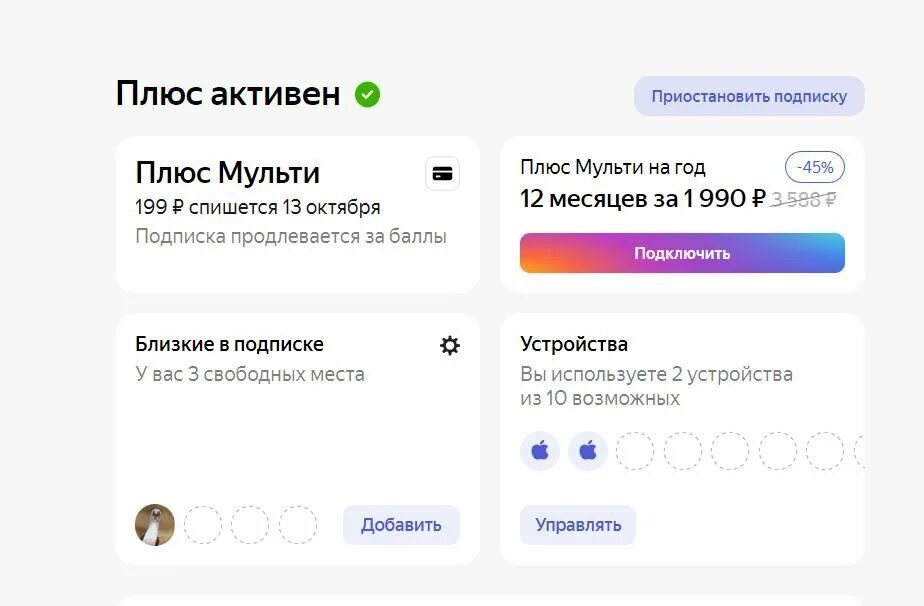Click the second empty family member slot
Viewport: 924px width, 606px height.
pyautogui.click(x=250, y=525)
